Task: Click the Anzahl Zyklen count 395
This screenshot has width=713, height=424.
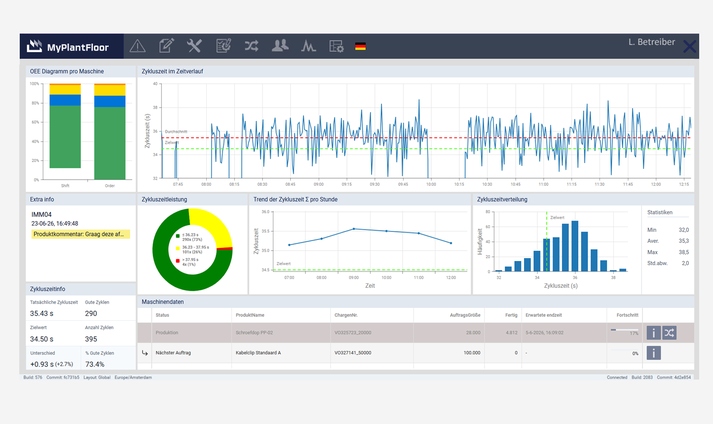Action: tap(91, 339)
